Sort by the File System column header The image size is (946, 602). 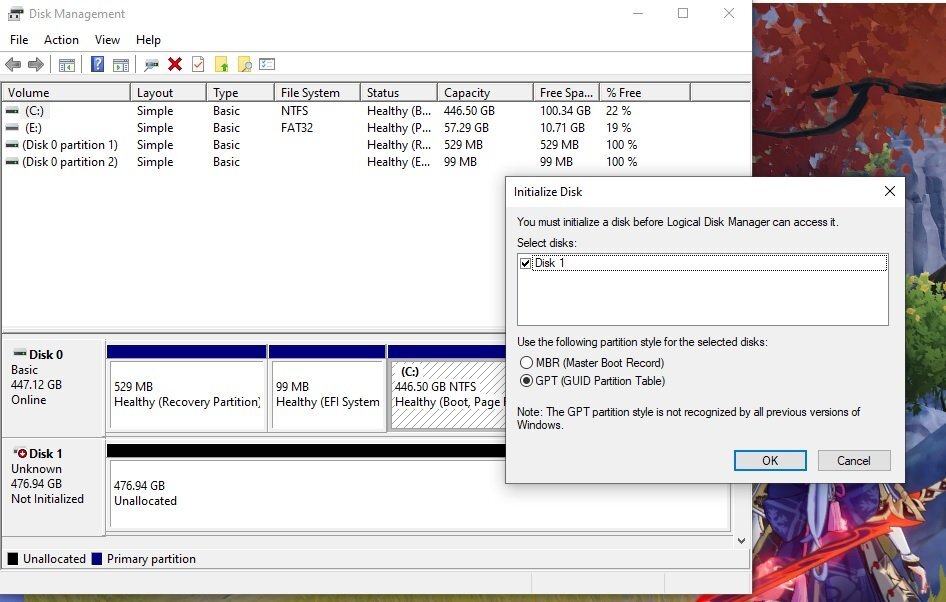pyautogui.click(x=317, y=92)
